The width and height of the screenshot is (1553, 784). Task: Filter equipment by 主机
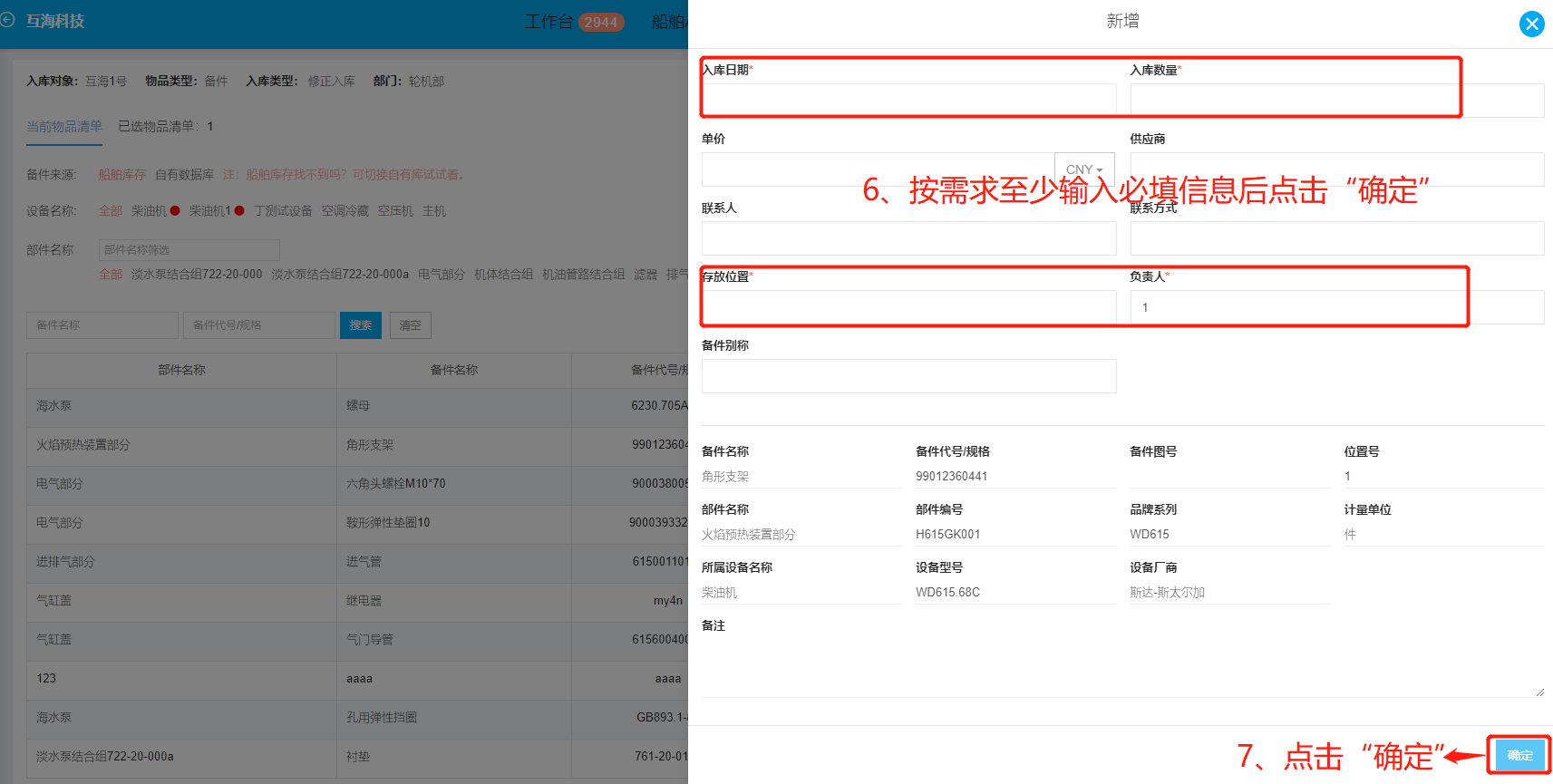tap(434, 210)
